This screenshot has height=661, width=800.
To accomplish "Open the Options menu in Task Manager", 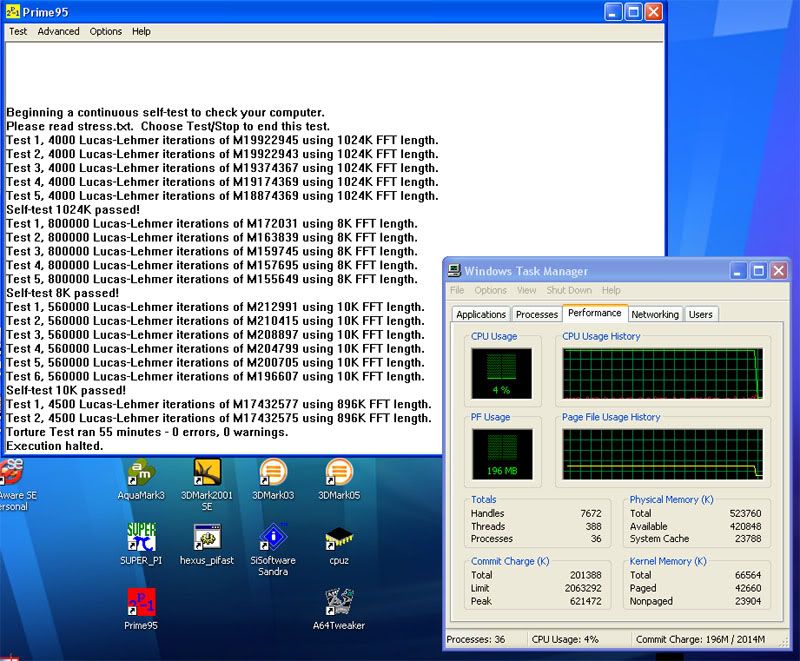I will (x=490, y=290).
